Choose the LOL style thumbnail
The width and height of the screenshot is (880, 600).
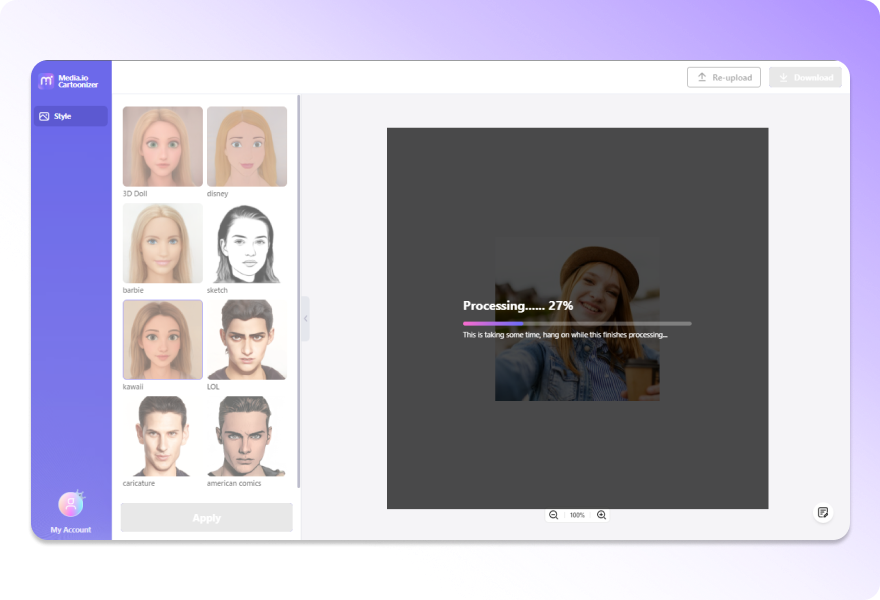(x=247, y=340)
